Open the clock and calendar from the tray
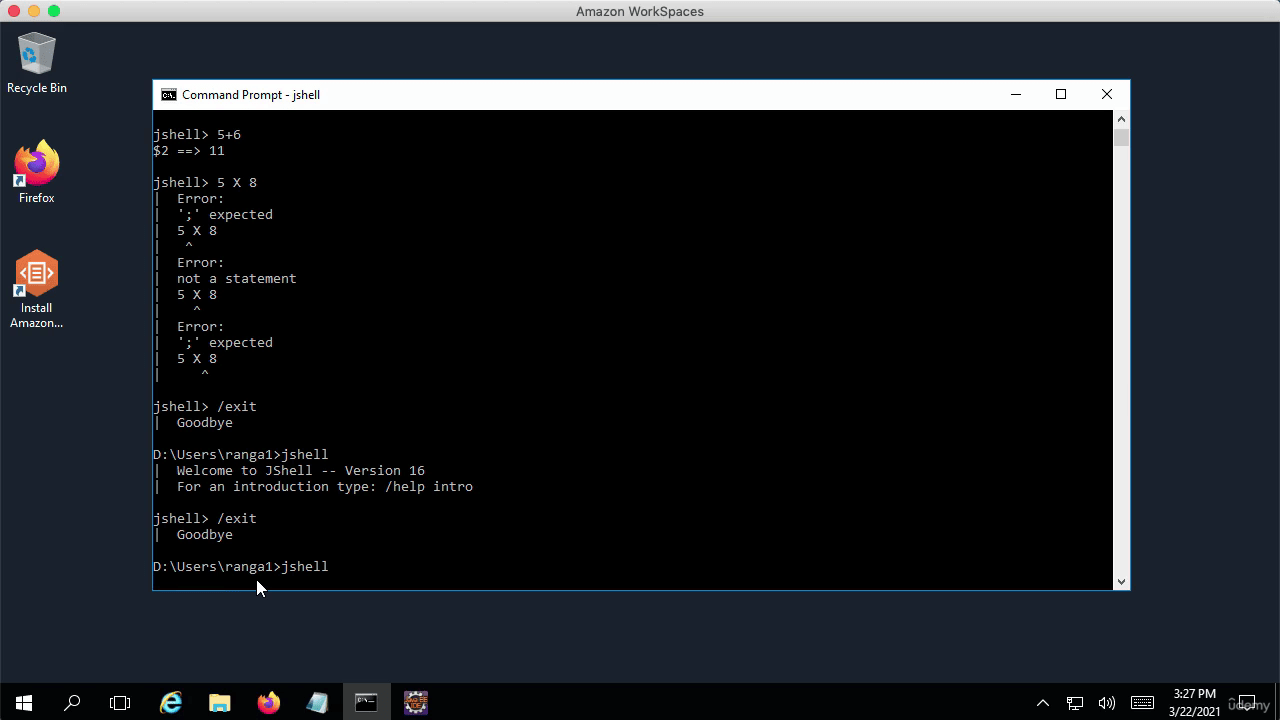The width and height of the screenshot is (1280, 720). point(1193,703)
